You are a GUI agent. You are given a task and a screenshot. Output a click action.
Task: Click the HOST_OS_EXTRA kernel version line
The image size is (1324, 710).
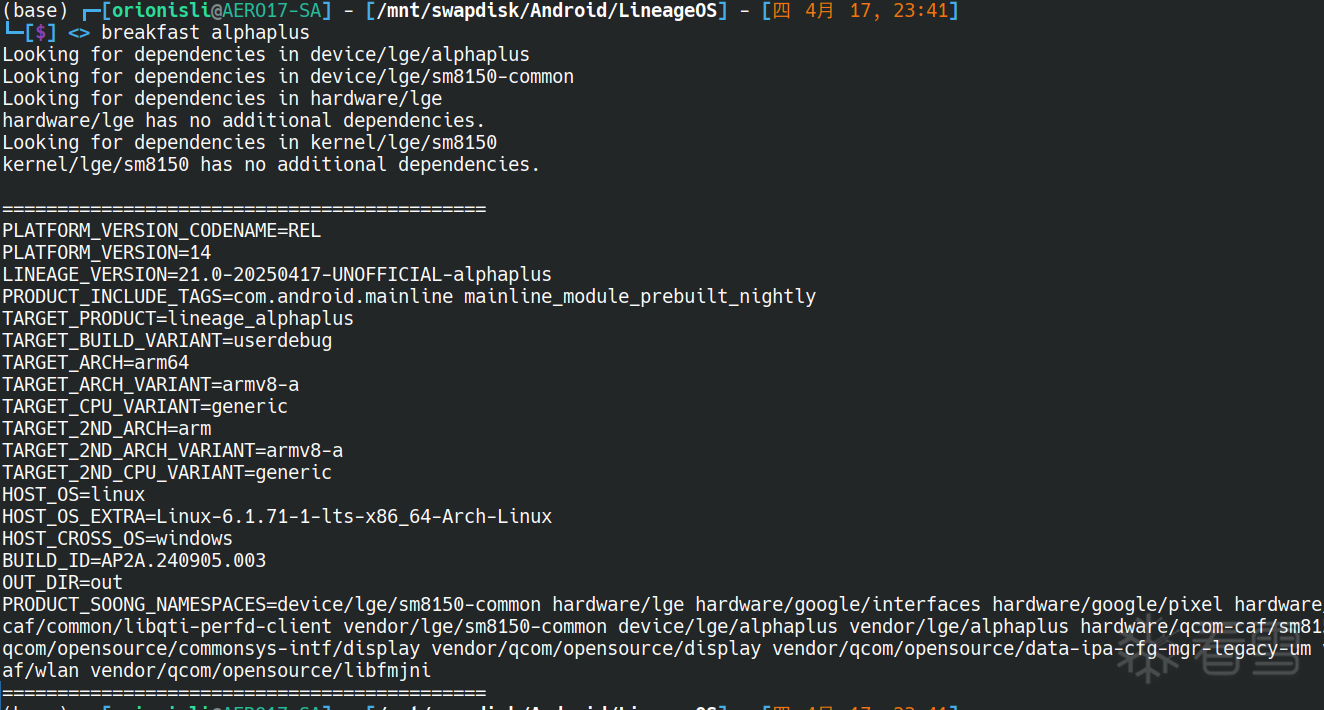pyautogui.click(x=276, y=517)
